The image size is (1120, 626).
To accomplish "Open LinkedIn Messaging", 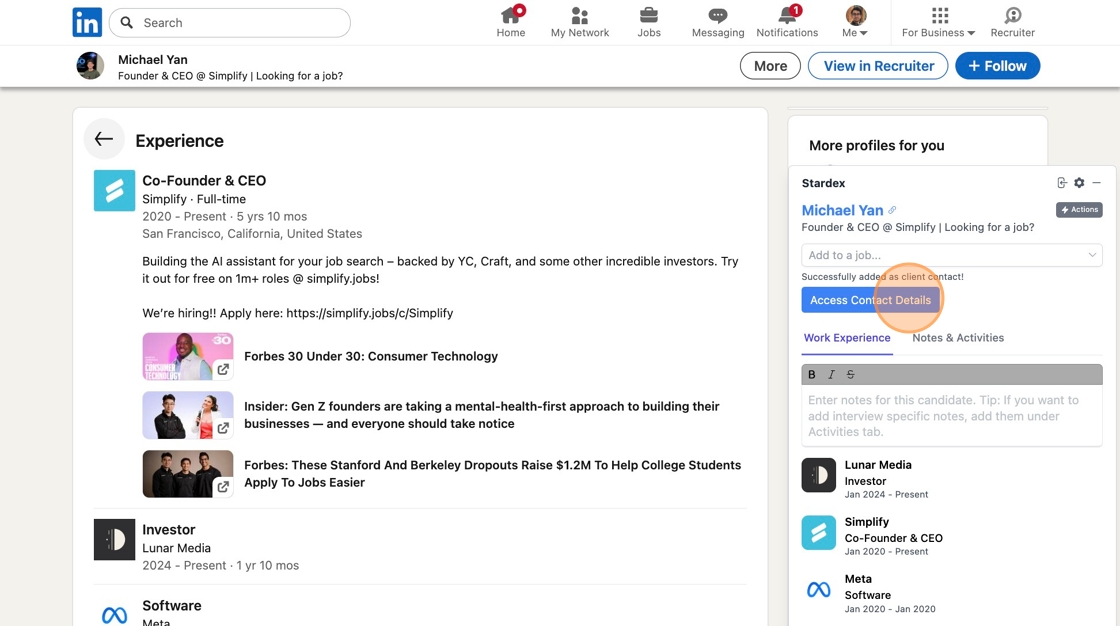I will (717, 22).
